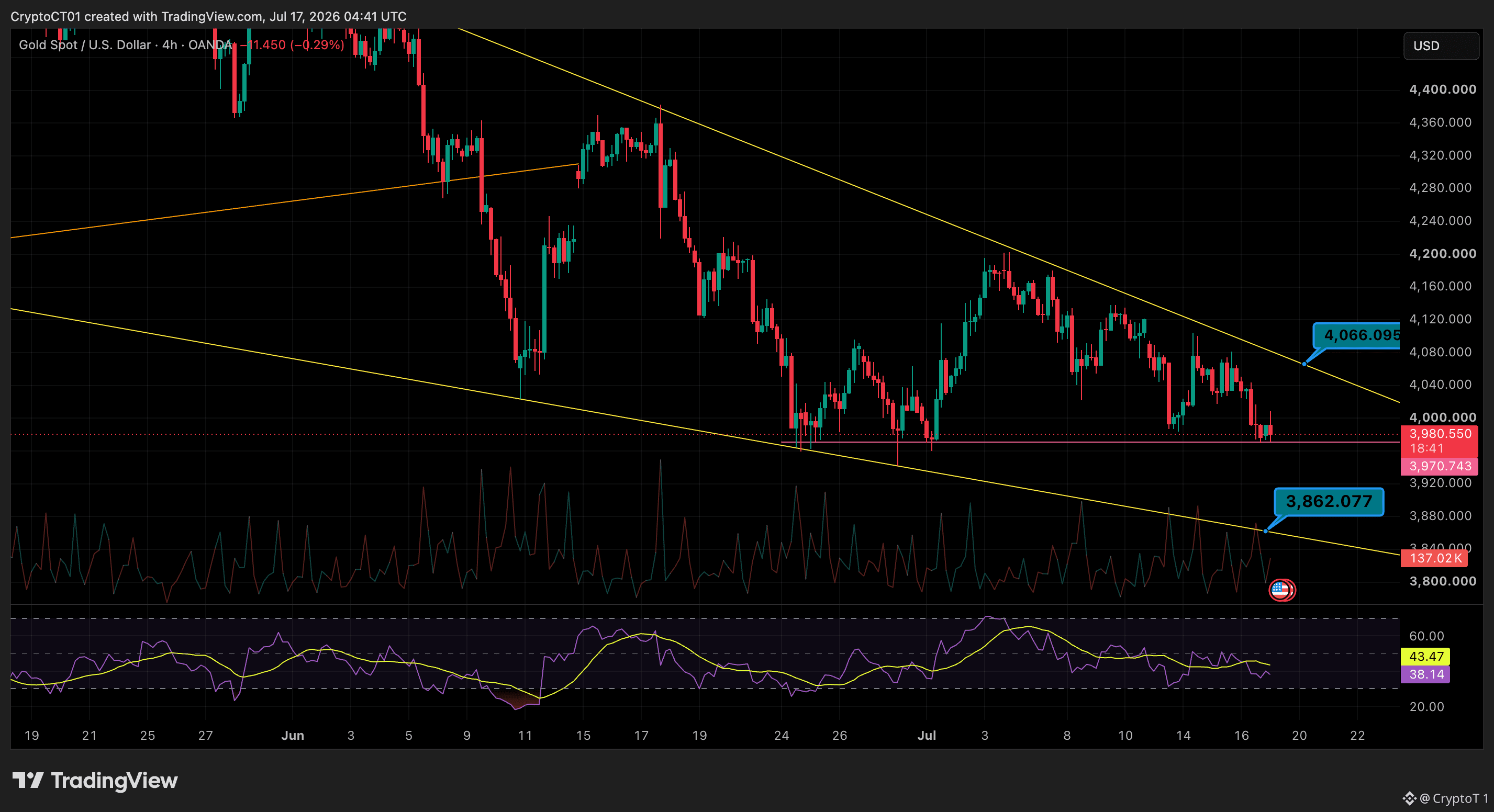Click the 3,880.000 price axis label
The image size is (1494, 812).
1441,516
